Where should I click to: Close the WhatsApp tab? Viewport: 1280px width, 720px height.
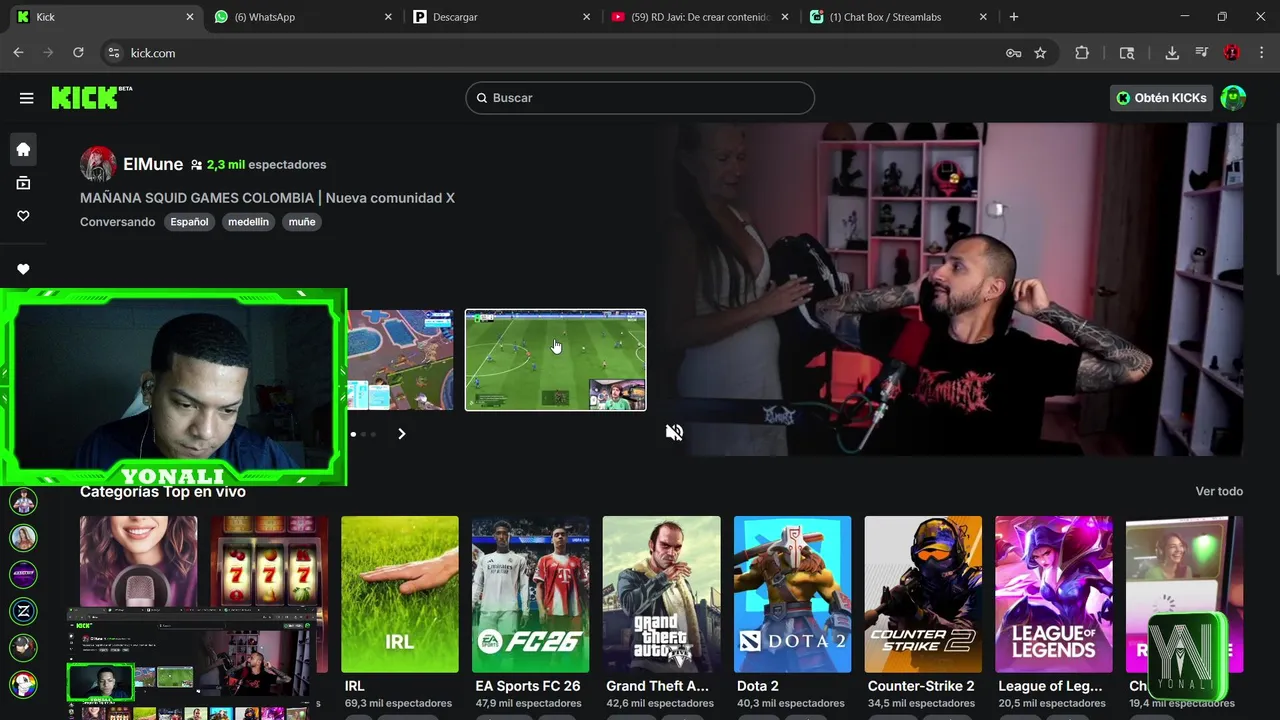[x=388, y=17]
